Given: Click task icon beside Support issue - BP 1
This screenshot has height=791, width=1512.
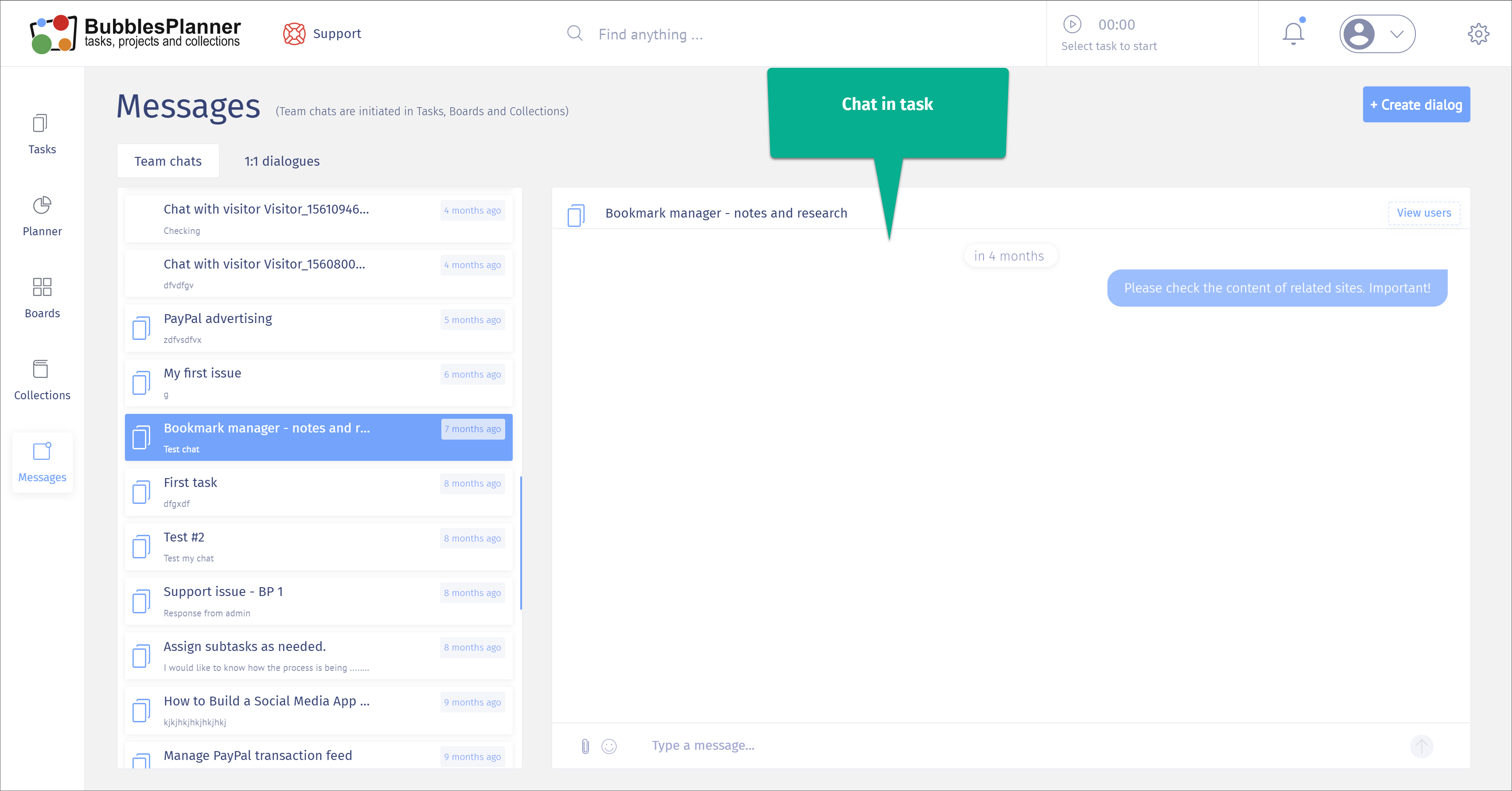Looking at the screenshot, I should (x=141, y=601).
